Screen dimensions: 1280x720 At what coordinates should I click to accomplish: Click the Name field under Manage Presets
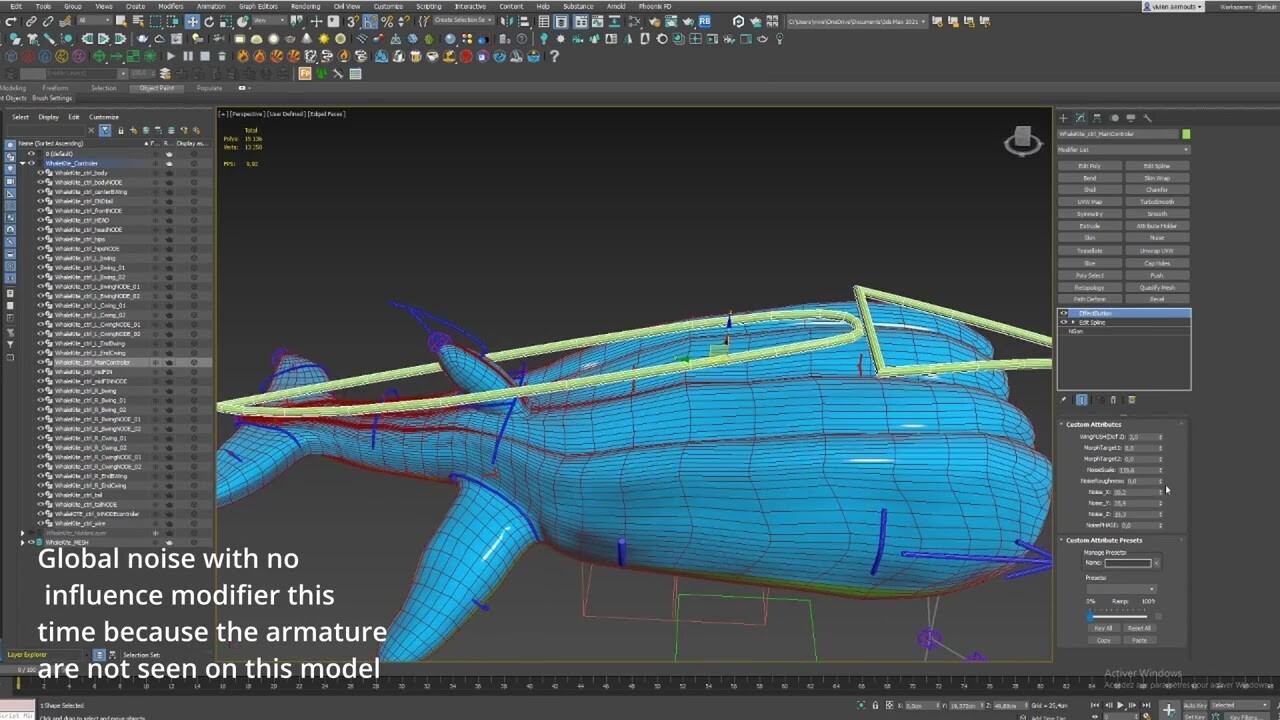[x=1127, y=563]
